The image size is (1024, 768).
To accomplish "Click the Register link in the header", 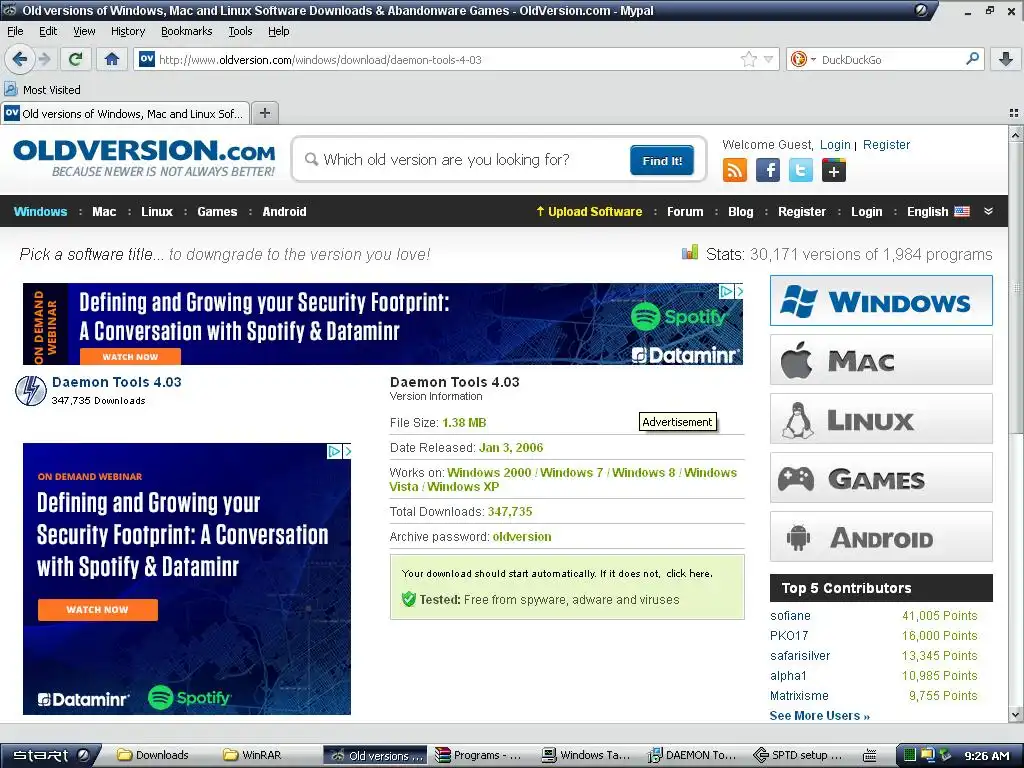I will 886,144.
